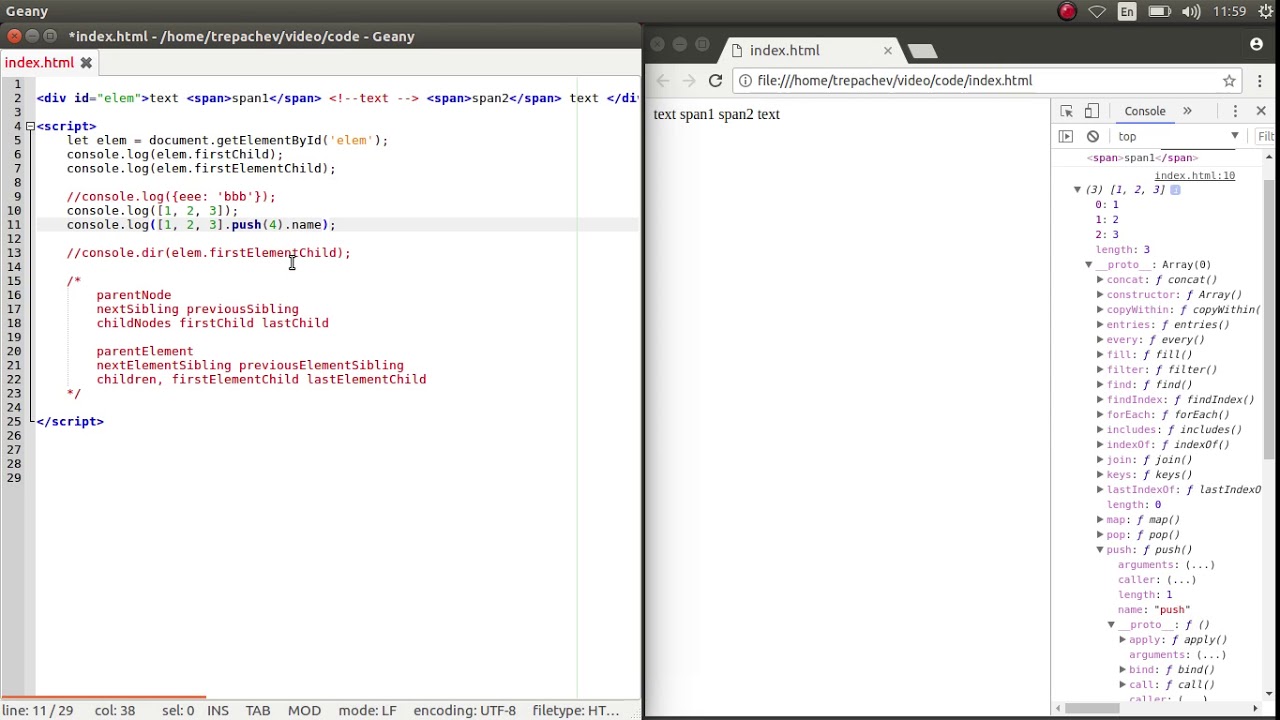This screenshot has width=1280, height=720.
Task: Show more DevTools panels chevron
Action: pyautogui.click(x=1187, y=111)
